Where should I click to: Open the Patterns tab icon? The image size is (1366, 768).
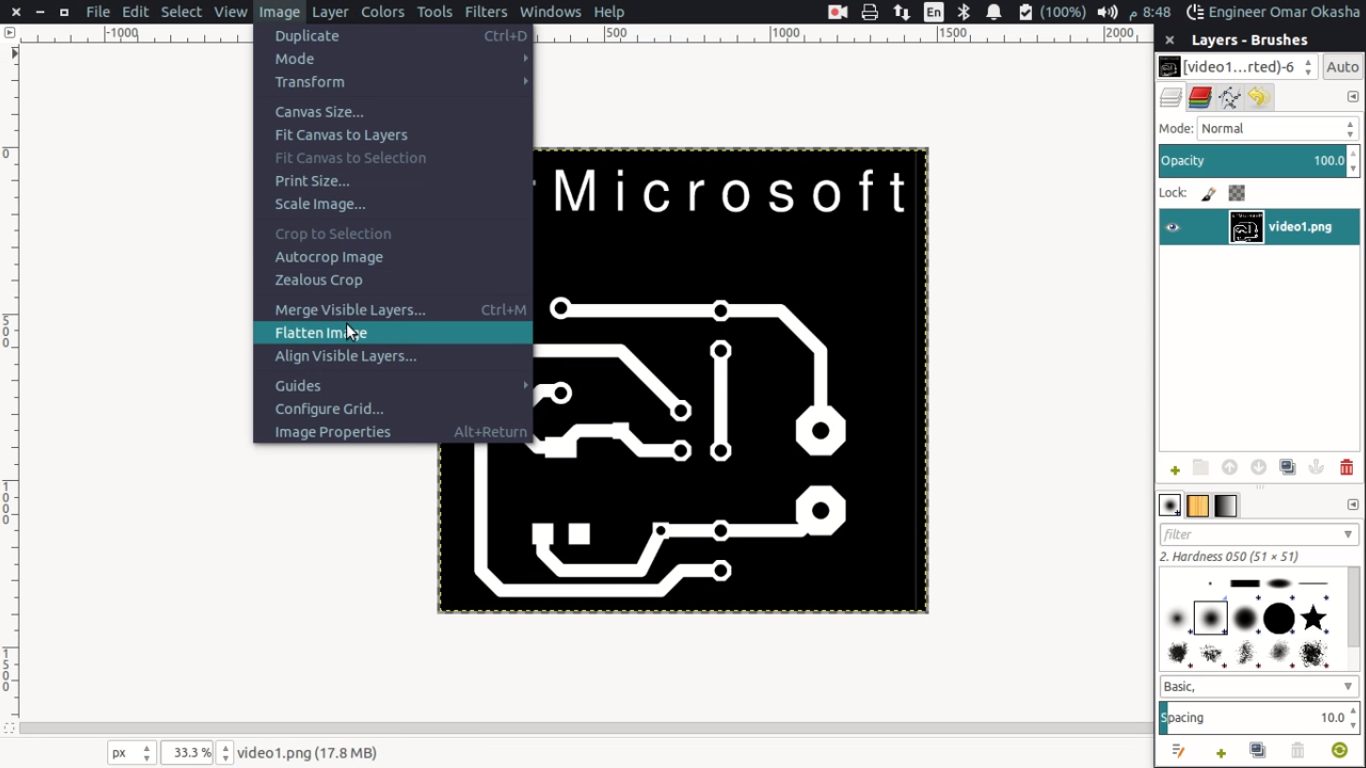[1198, 506]
